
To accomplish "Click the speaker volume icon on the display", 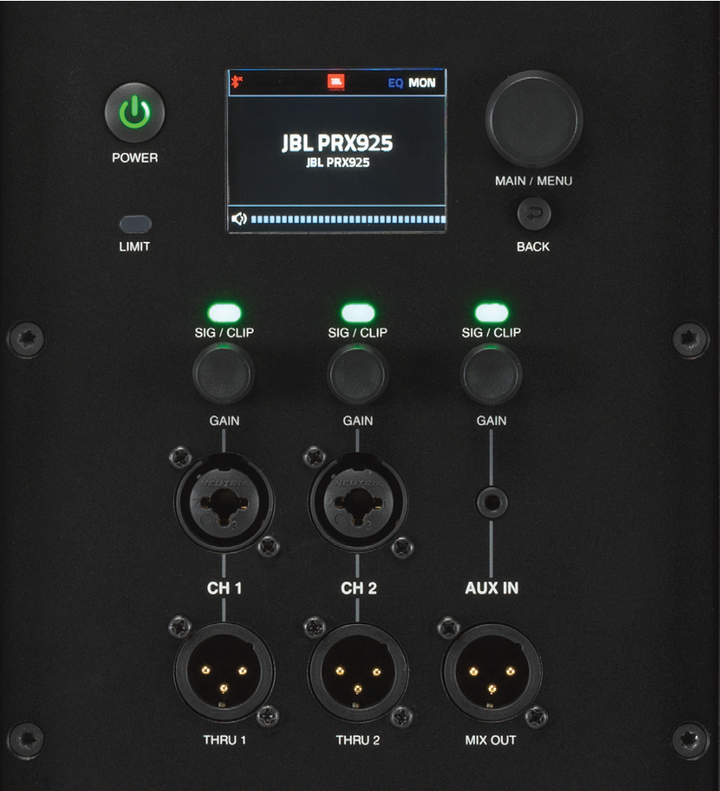I will [239, 218].
